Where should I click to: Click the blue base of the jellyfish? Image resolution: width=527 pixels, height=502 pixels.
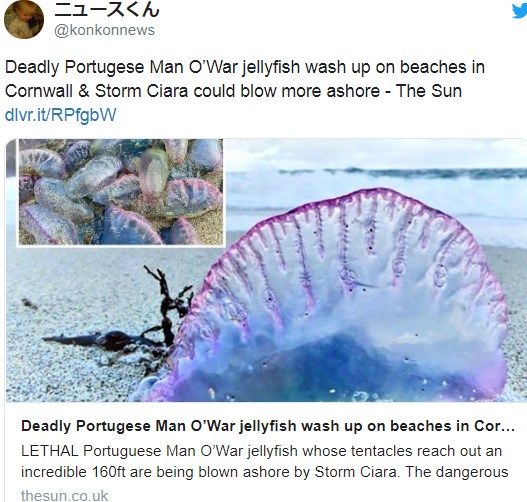pyautogui.click(x=336, y=366)
